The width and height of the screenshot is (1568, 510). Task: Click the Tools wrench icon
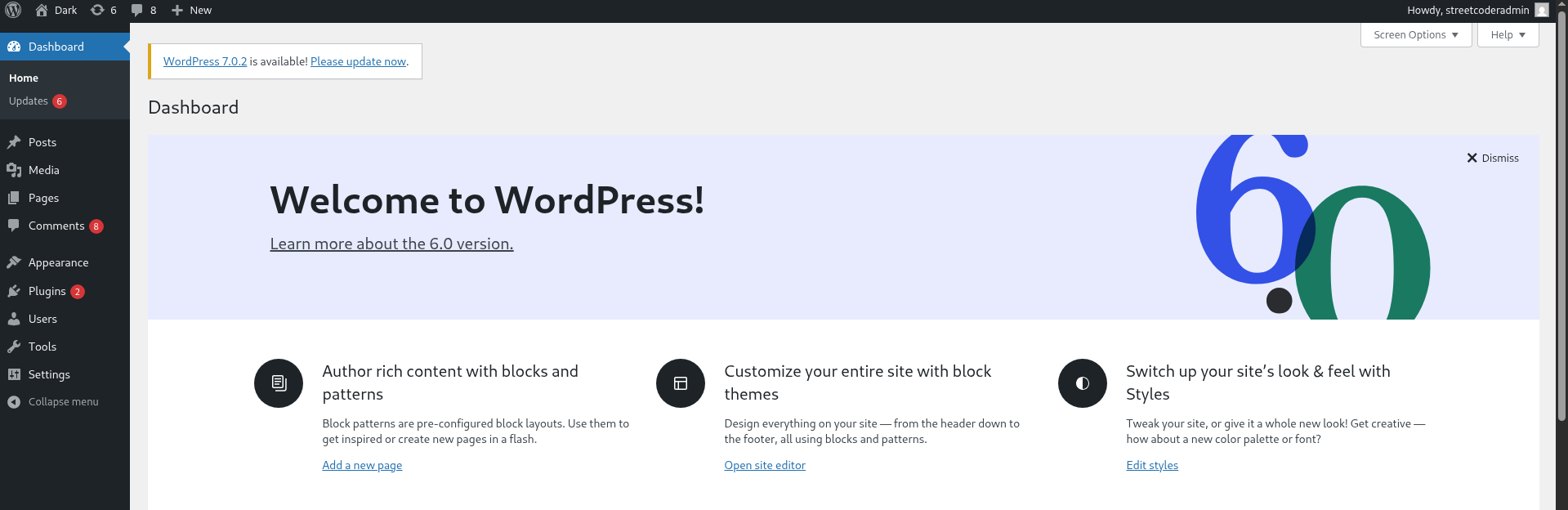click(x=14, y=347)
